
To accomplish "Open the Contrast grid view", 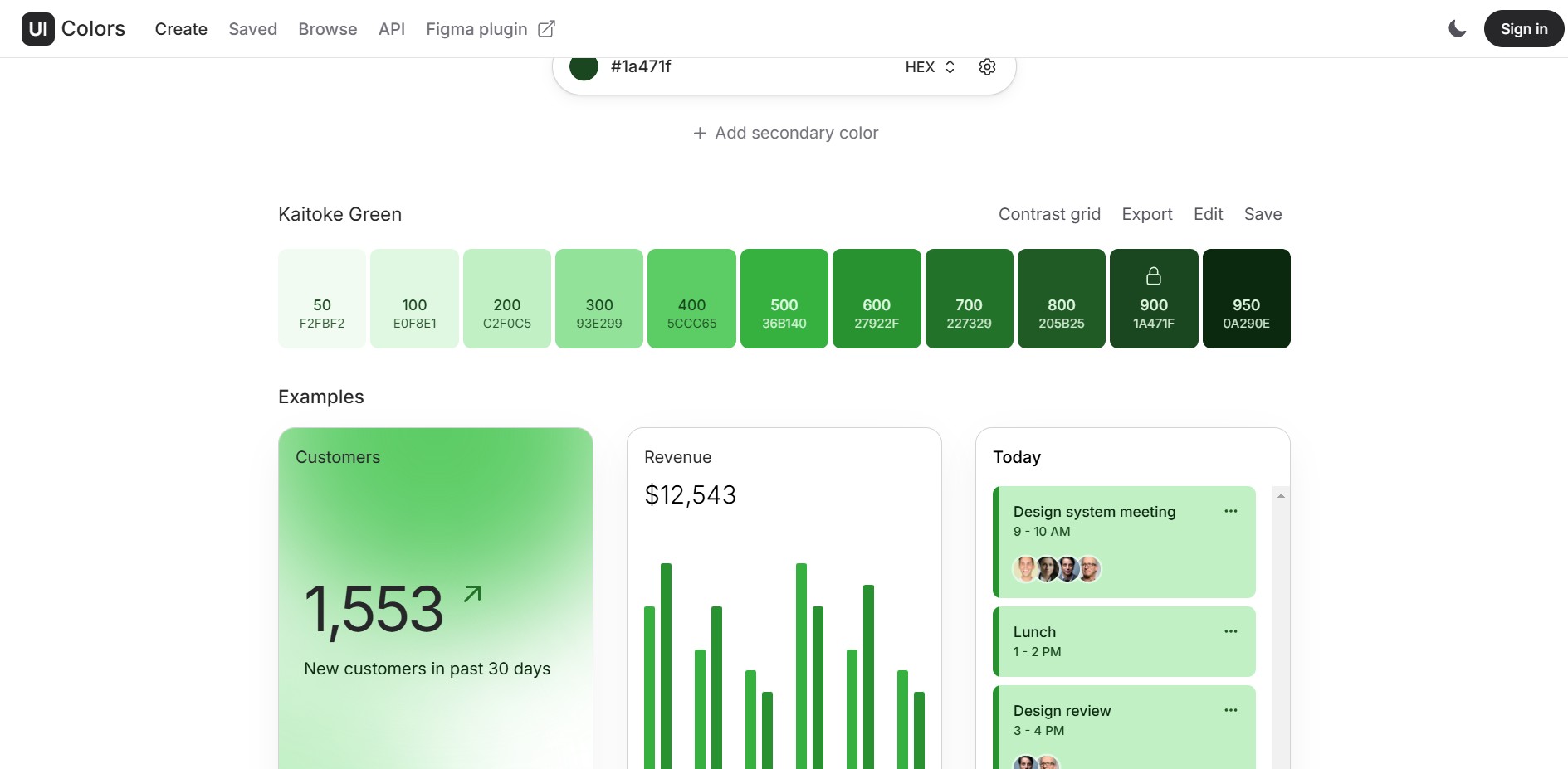I will [x=1049, y=214].
